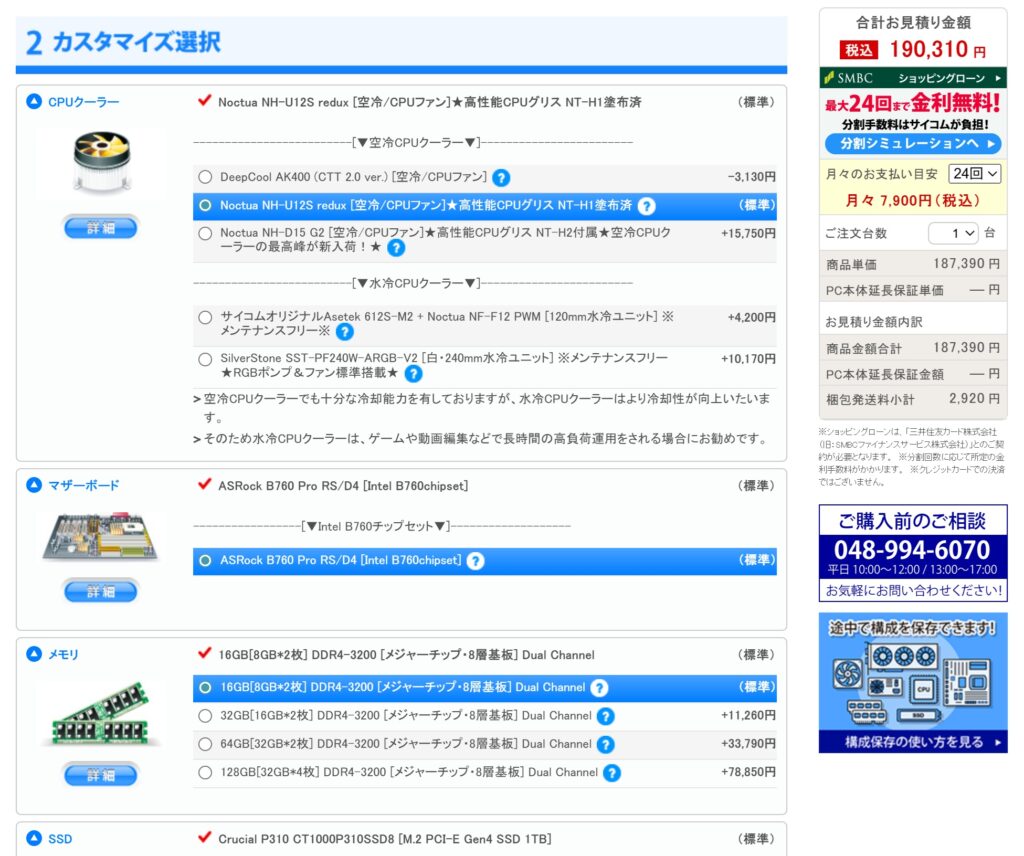Choose the 32GB DDR4-3200 memory option

click(x=205, y=716)
